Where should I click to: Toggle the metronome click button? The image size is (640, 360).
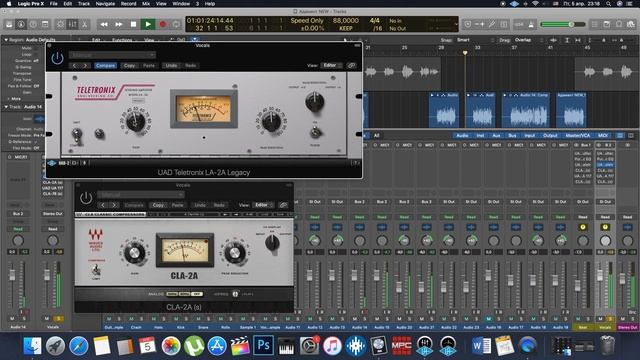tap(531, 24)
